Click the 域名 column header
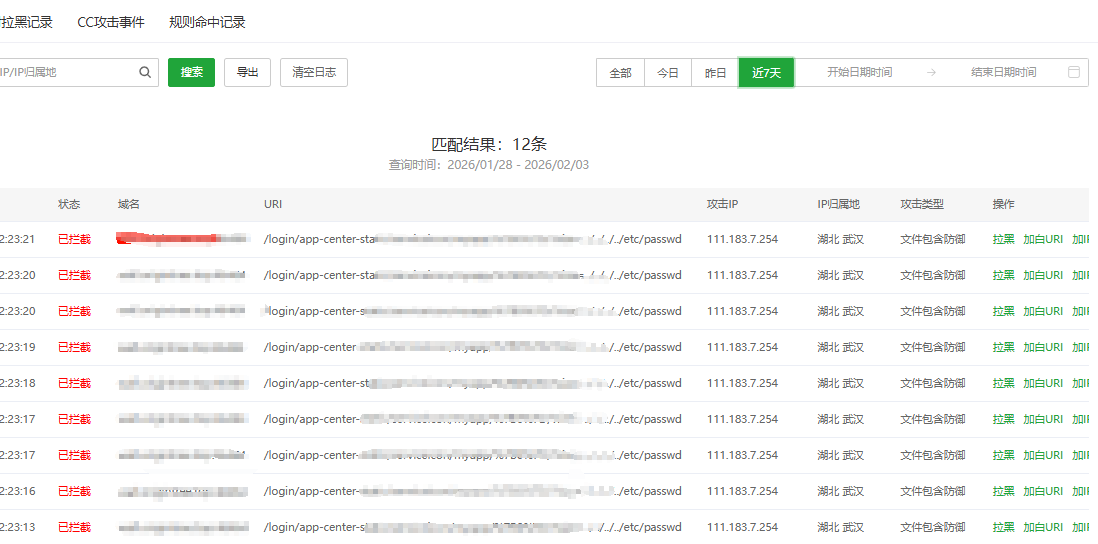The height and width of the screenshot is (544, 1098). [x=129, y=204]
